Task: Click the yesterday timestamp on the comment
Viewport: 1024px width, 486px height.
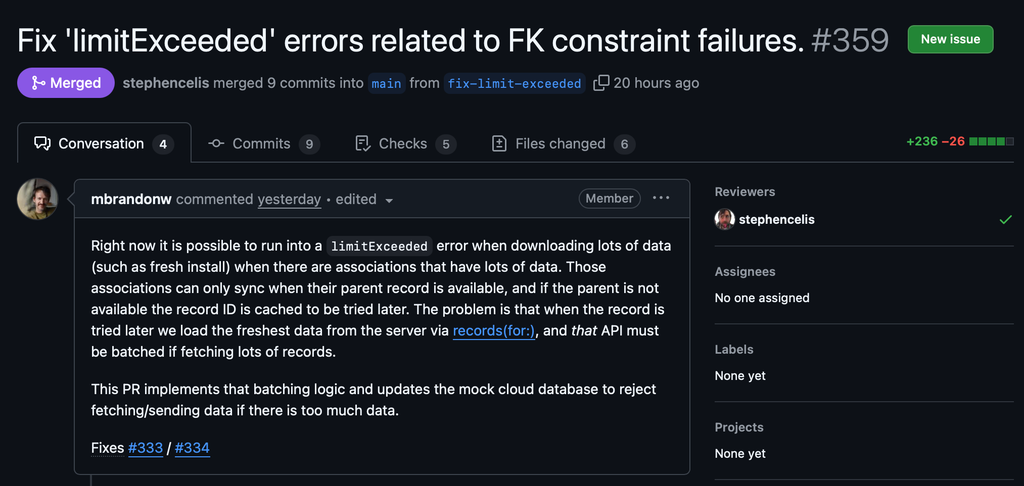Action: [289, 199]
